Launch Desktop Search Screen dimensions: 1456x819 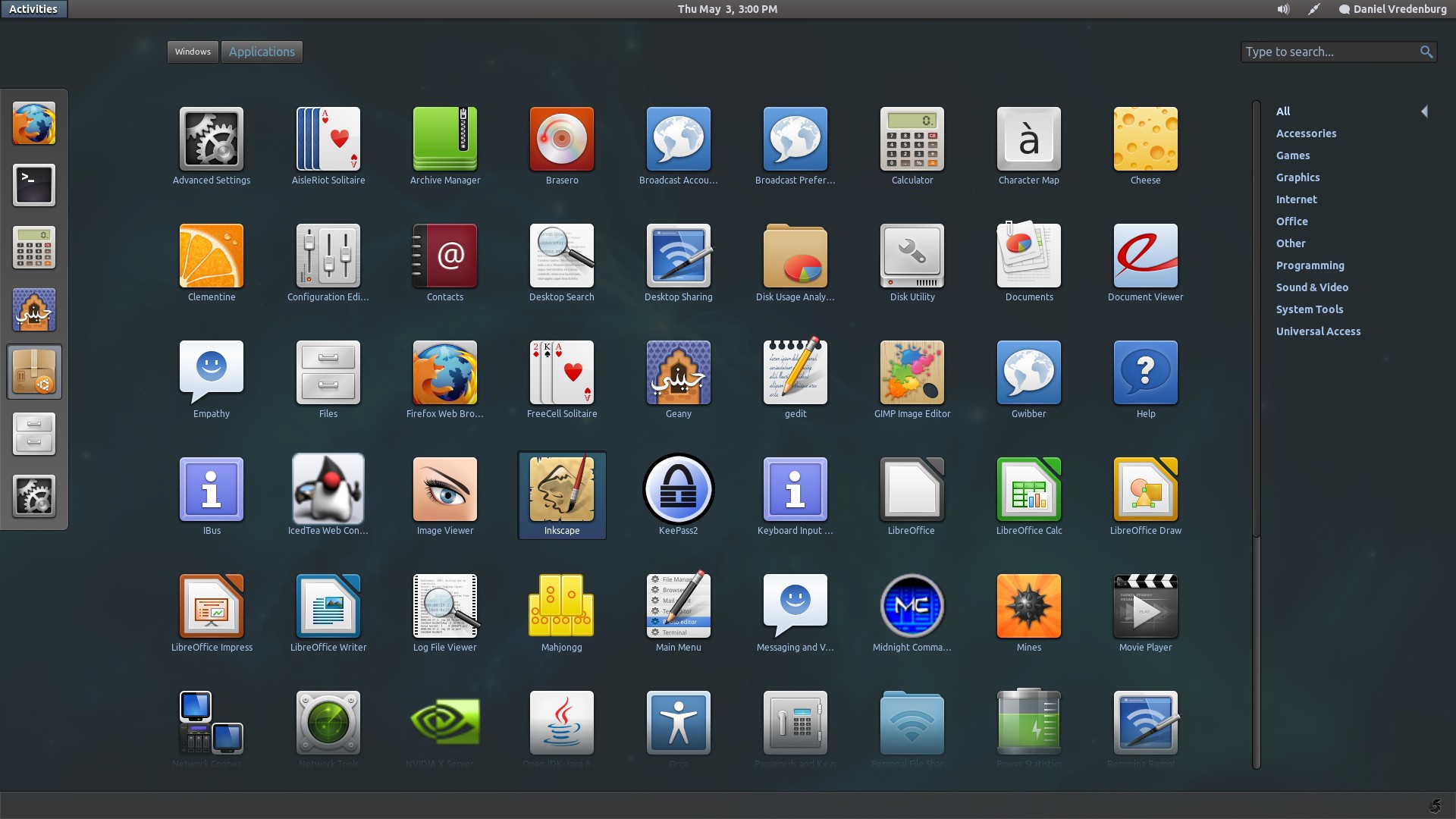tap(561, 262)
